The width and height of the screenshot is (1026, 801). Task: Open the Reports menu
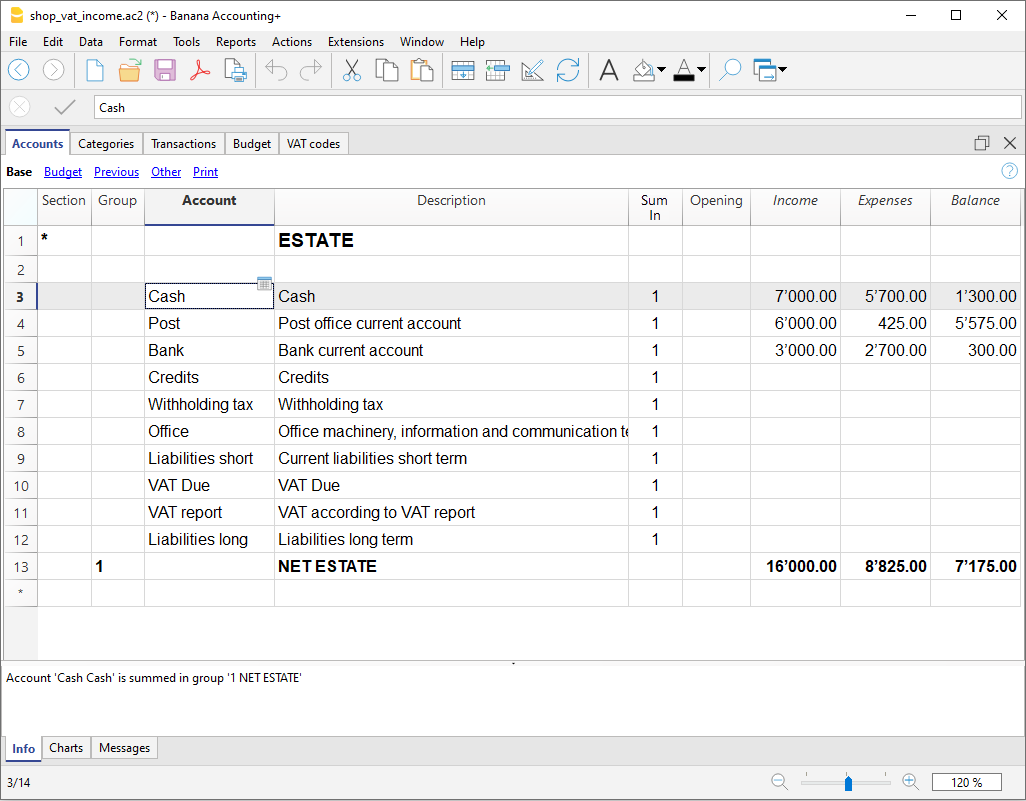coord(236,42)
